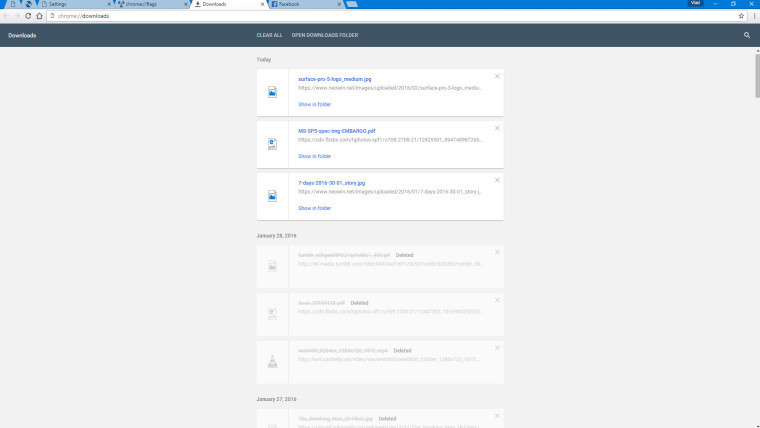Open the 7-days story.jpg download
This screenshot has height=428, width=760.
(332, 183)
